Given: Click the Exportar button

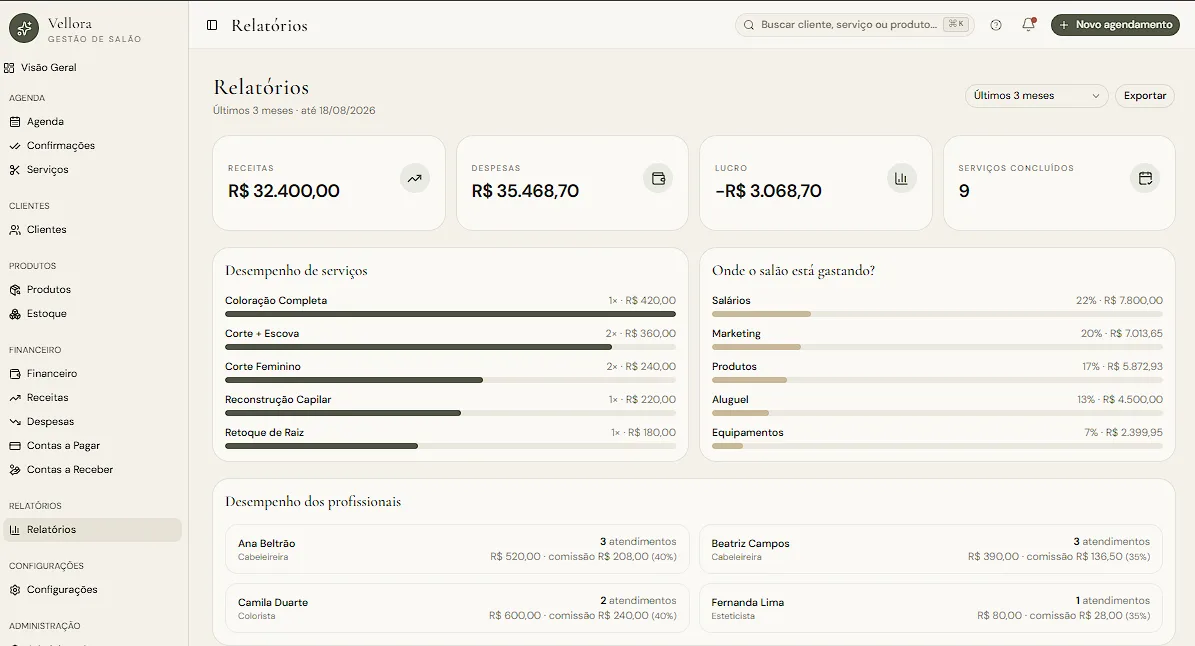Looking at the screenshot, I should point(1145,96).
